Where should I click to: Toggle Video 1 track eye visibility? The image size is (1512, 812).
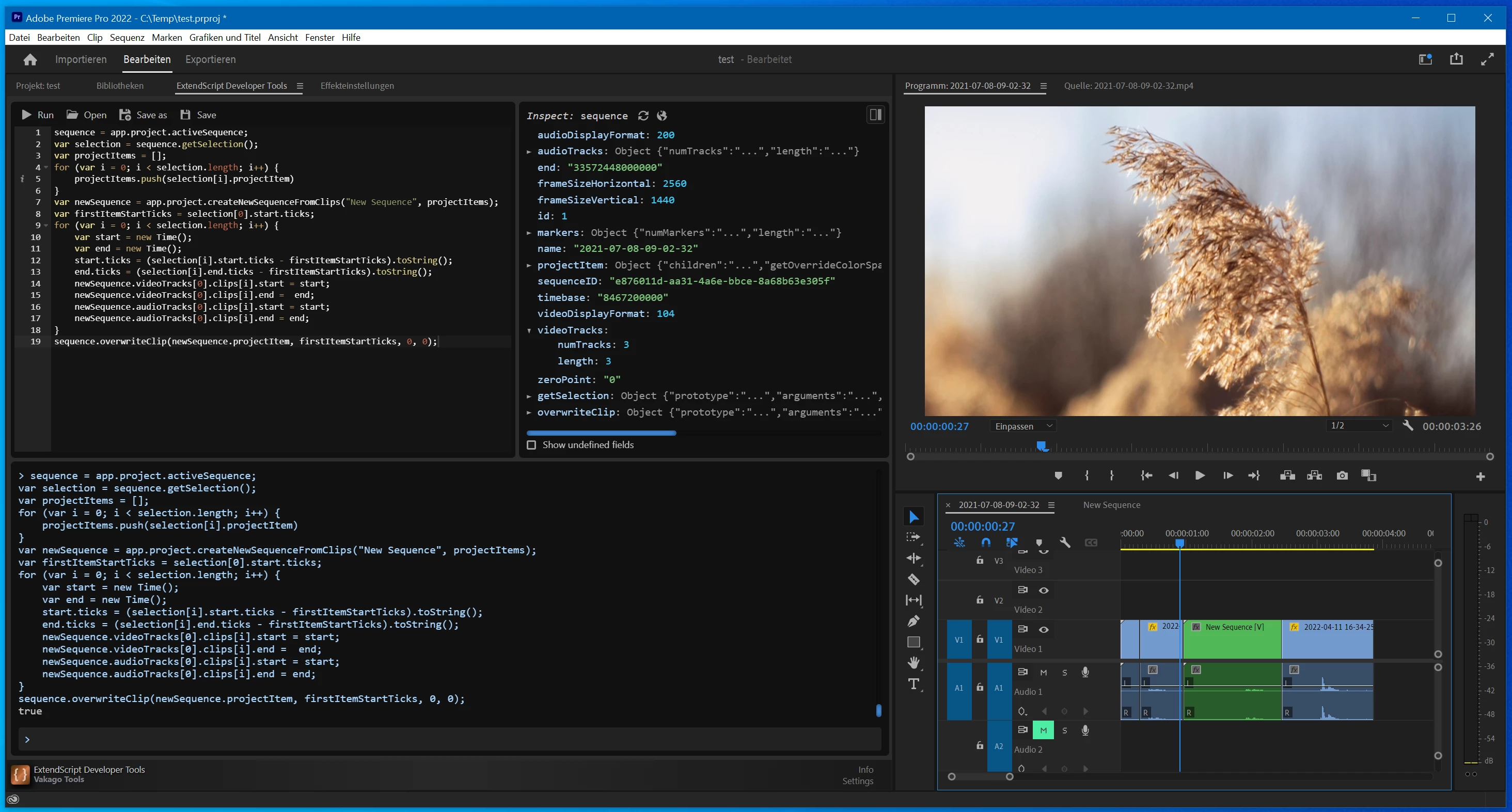(1043, 630)
